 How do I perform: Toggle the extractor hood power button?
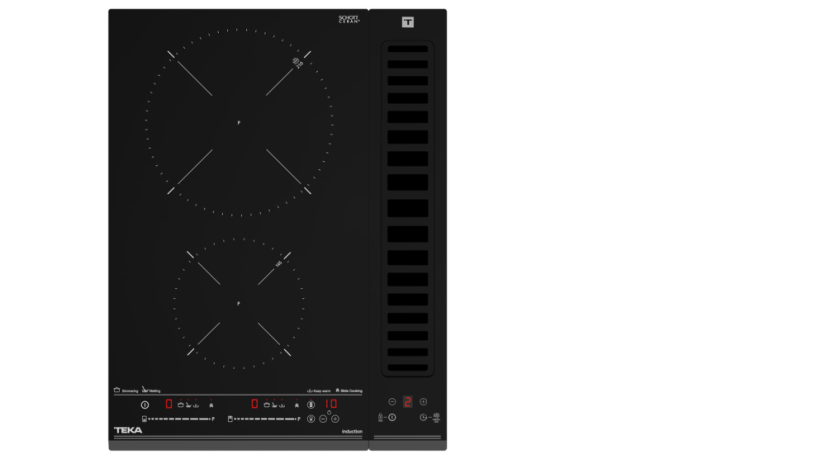click(392, 417)
